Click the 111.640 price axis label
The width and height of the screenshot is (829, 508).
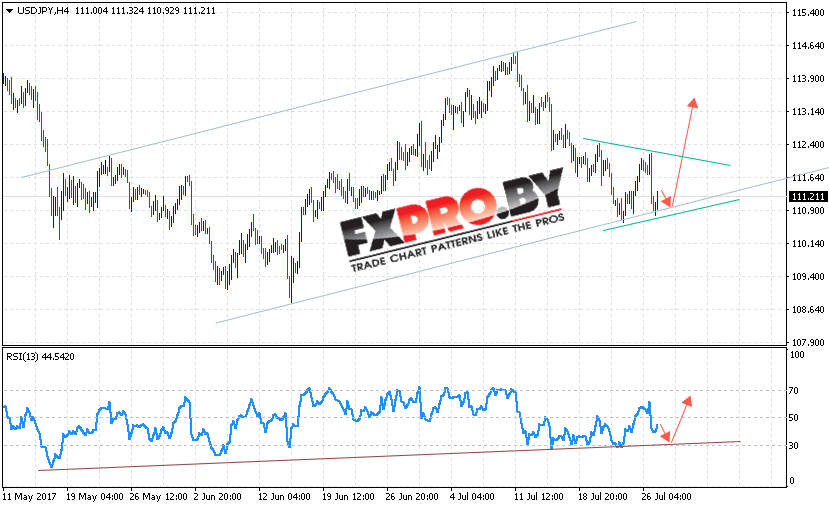(807, 178)
